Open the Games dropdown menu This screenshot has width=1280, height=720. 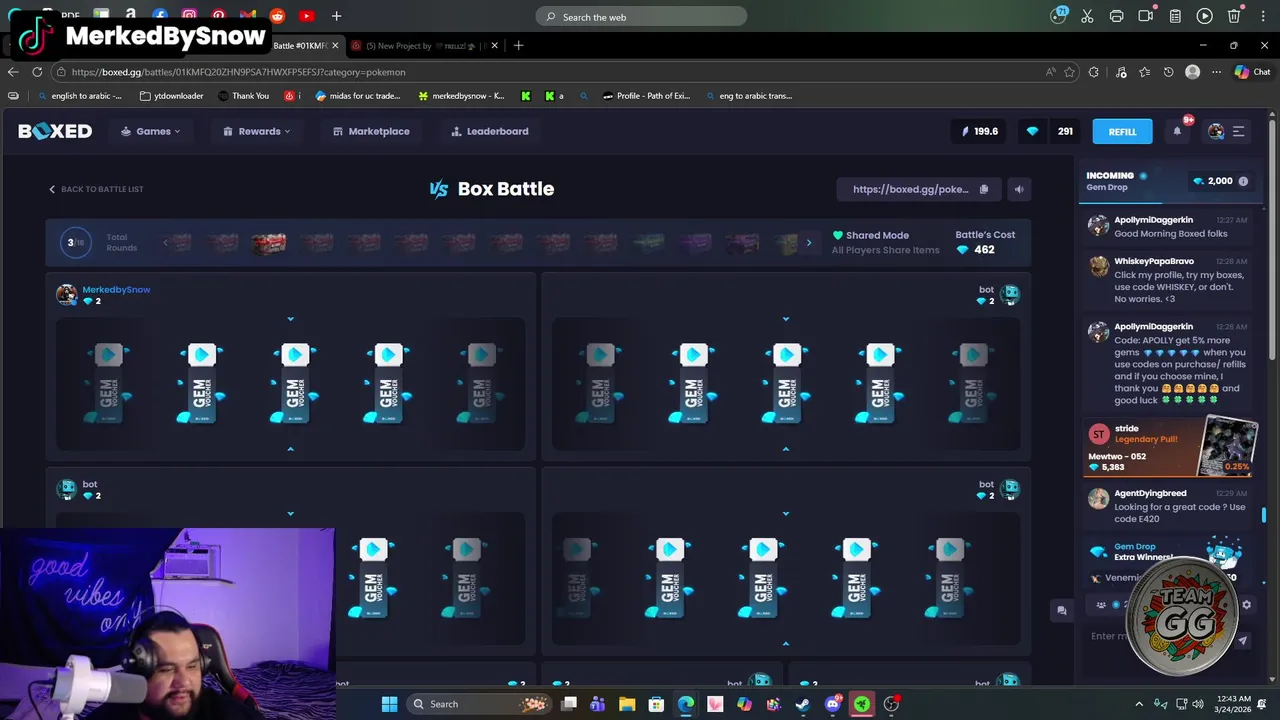(x=151, y=131)
